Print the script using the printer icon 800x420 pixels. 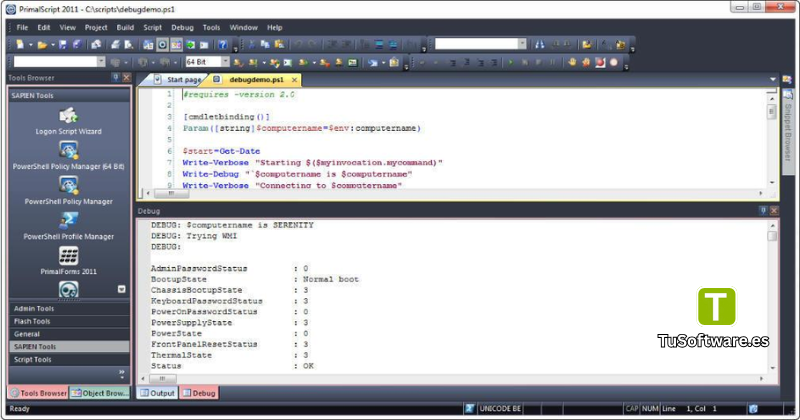116,45
